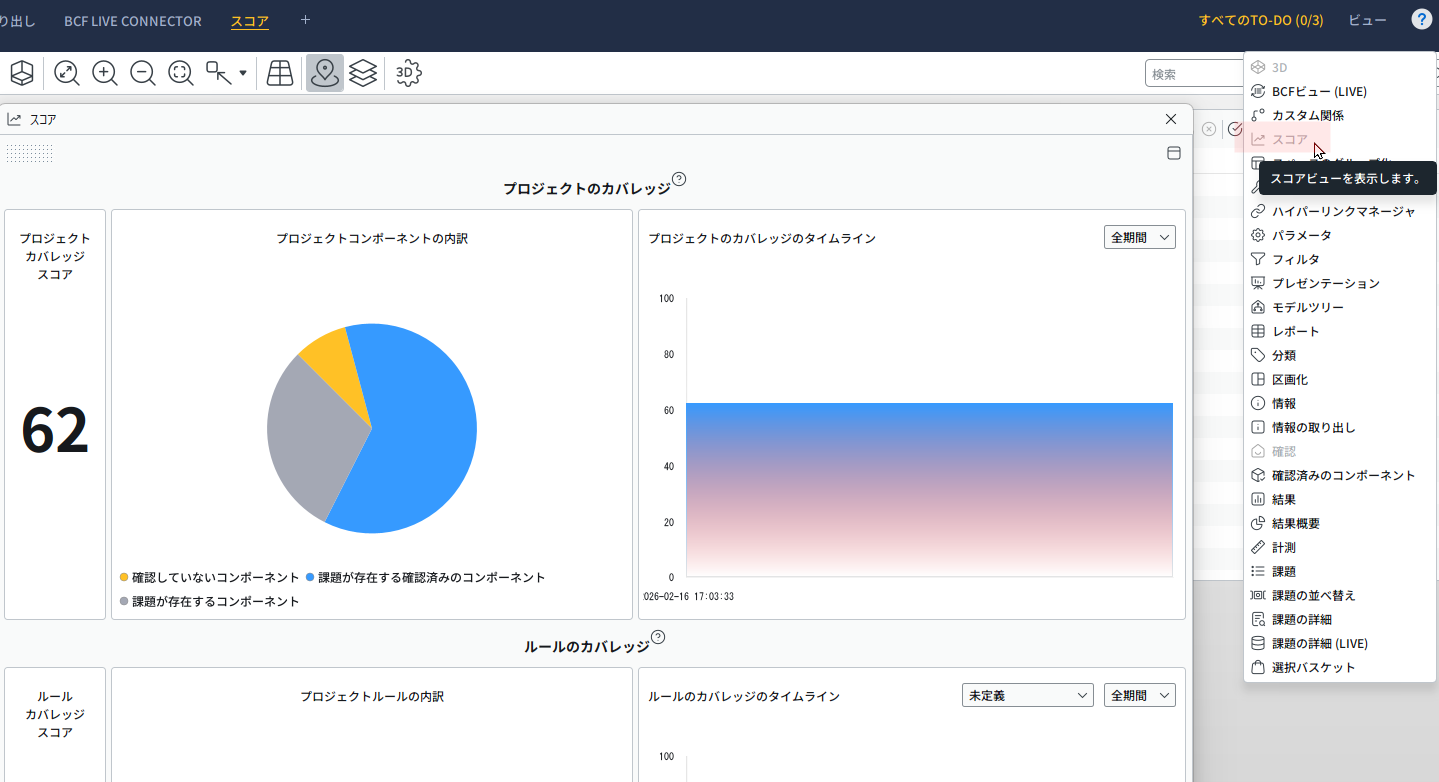Open the パラメータ view
This screenshot has height=782, width=1439.
(x=1340, y=235)
